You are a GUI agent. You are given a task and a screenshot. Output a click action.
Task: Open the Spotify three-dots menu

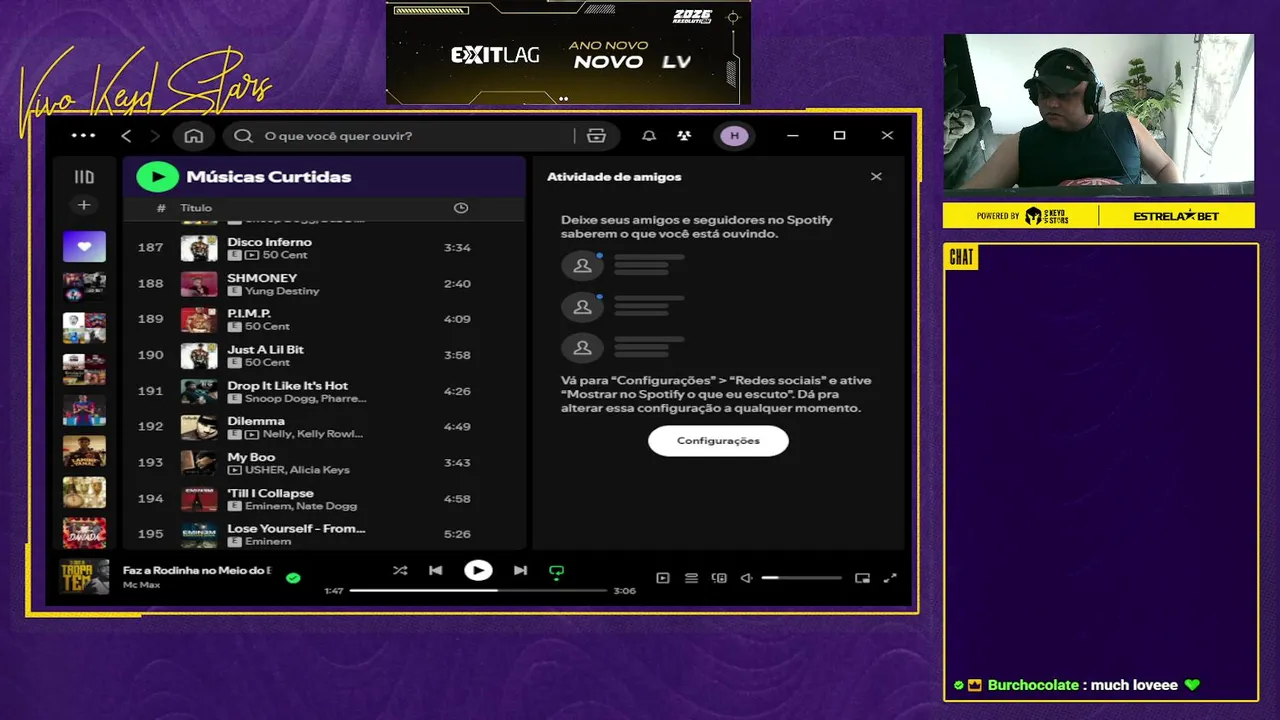click(84, 135)
